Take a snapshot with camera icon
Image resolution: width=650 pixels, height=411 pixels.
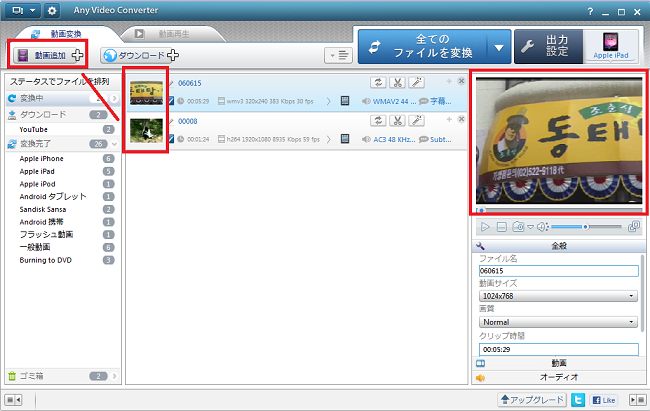click(x=518, y=227)
